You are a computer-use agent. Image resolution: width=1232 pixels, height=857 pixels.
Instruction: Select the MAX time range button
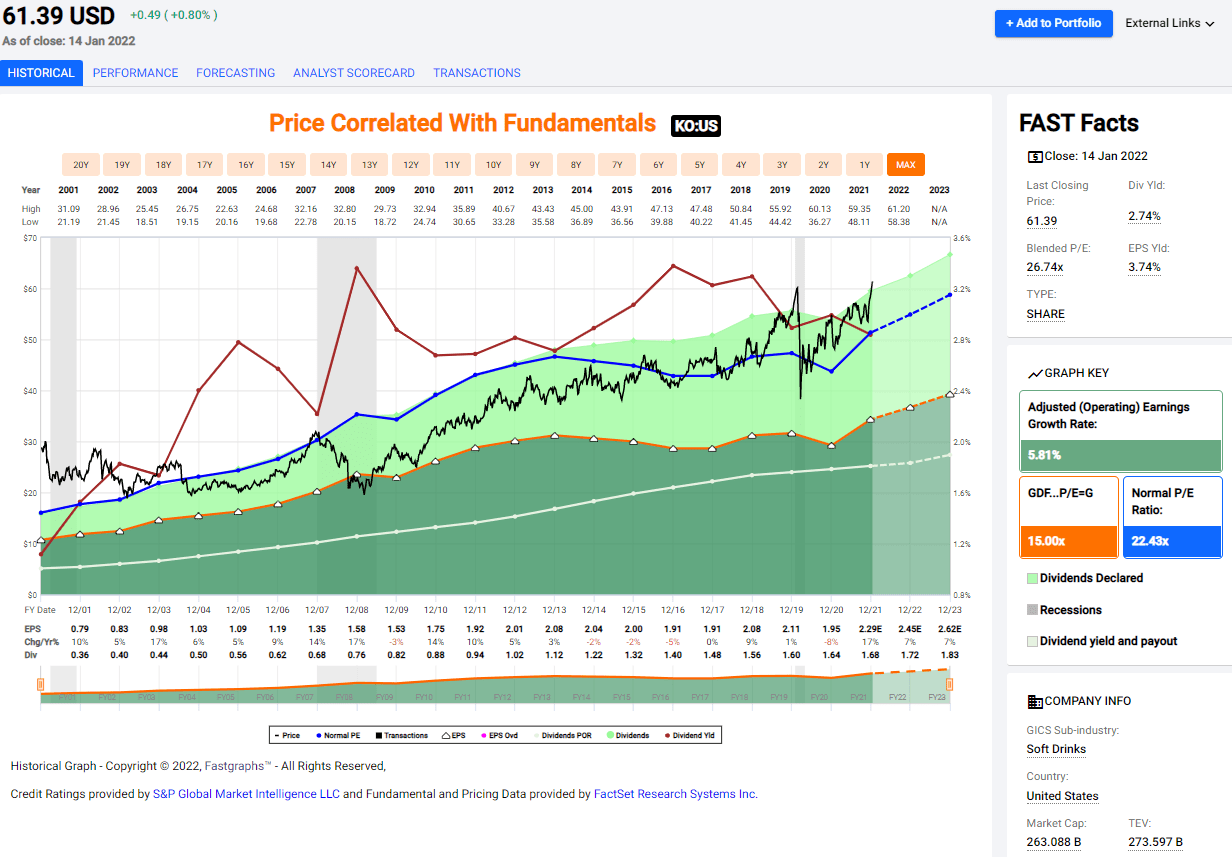point(905,165)
